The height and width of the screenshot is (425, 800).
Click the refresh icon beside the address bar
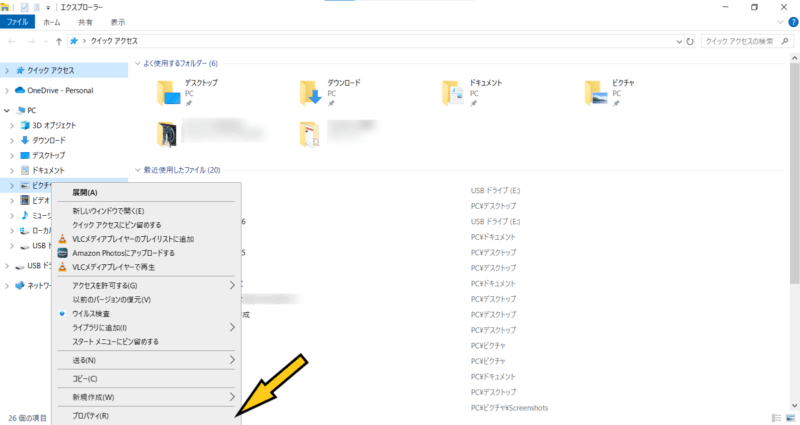point(690,42)
